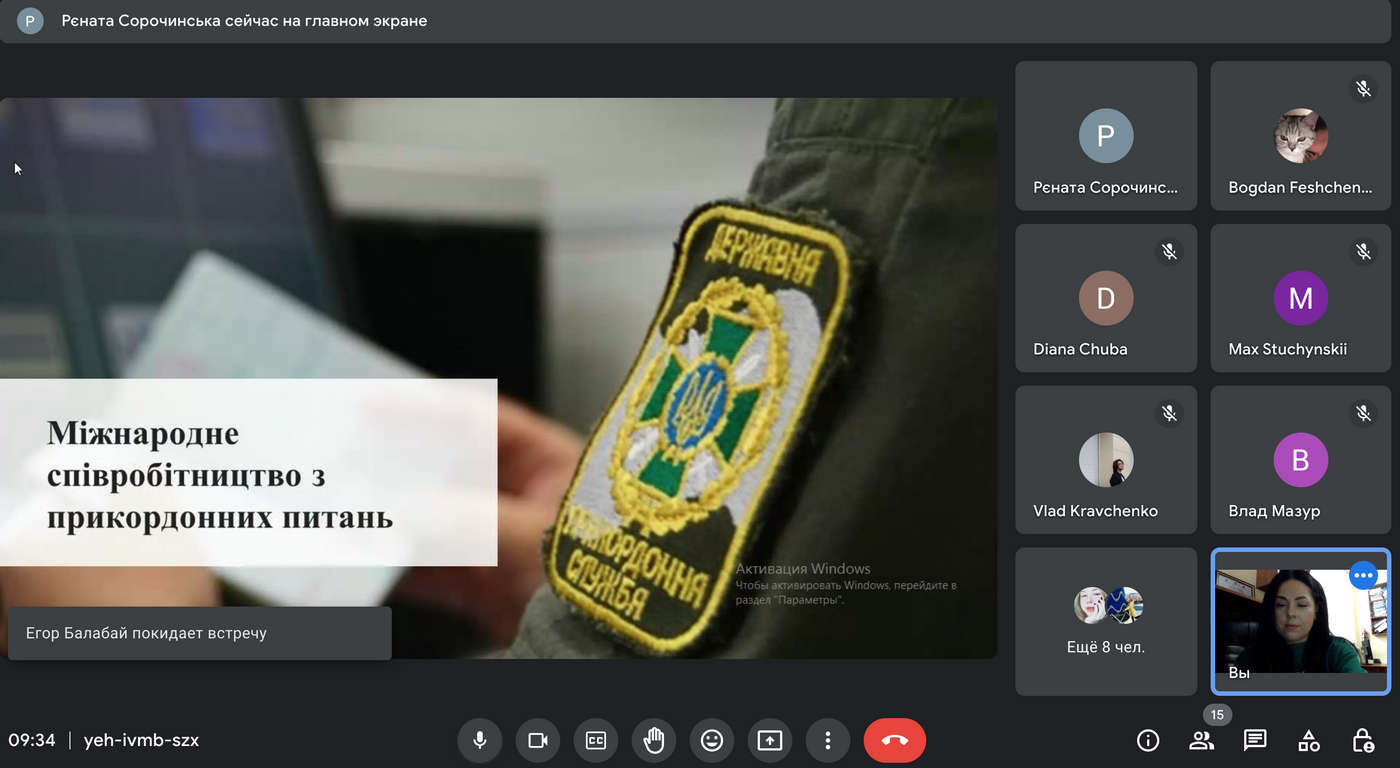This screenshot has width=1400, height=768.
Task: Expand the 'Ещё 8 чел.' participants tile
Action: click(x=1105, y=621)
